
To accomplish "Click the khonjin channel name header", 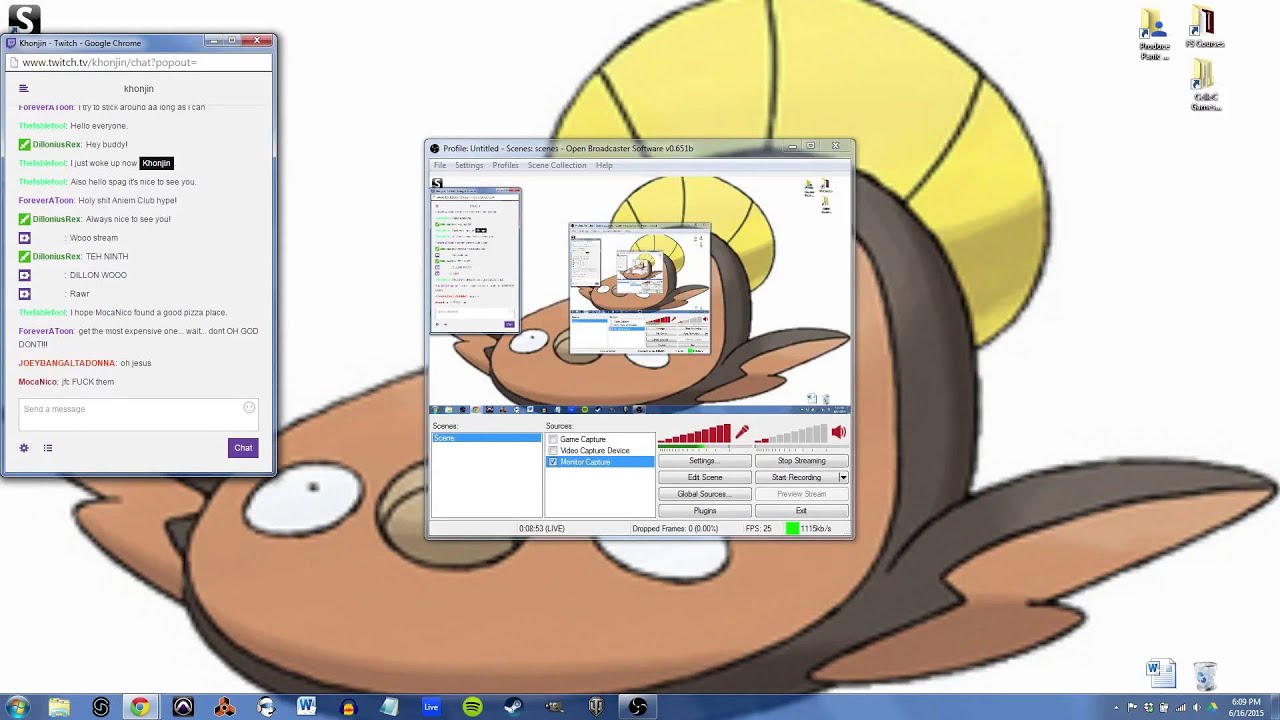I will [139, 89].
